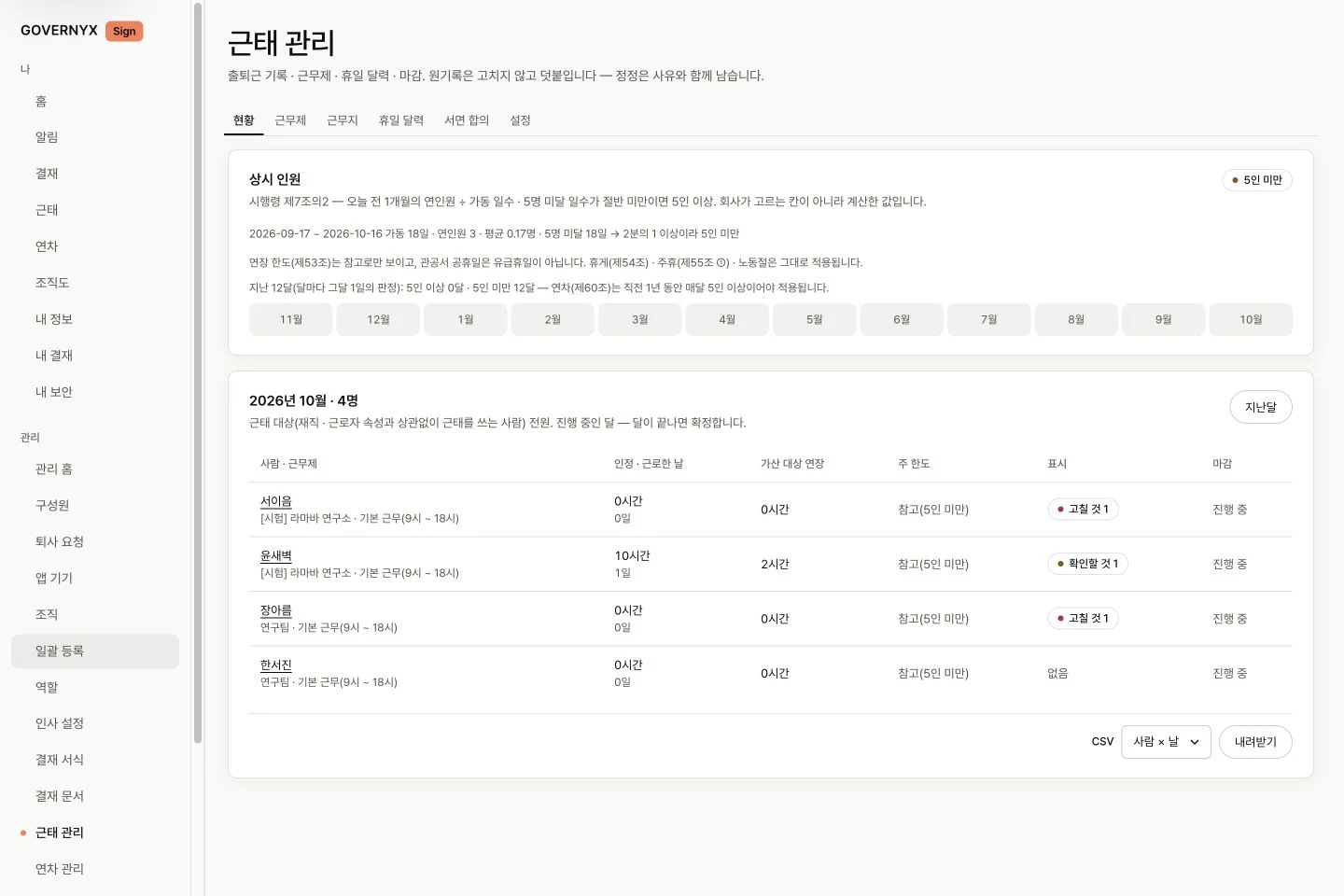Open 장아름's attendance record link
The width and height of the screenshot is (1344, 896).
coord(276,610)
